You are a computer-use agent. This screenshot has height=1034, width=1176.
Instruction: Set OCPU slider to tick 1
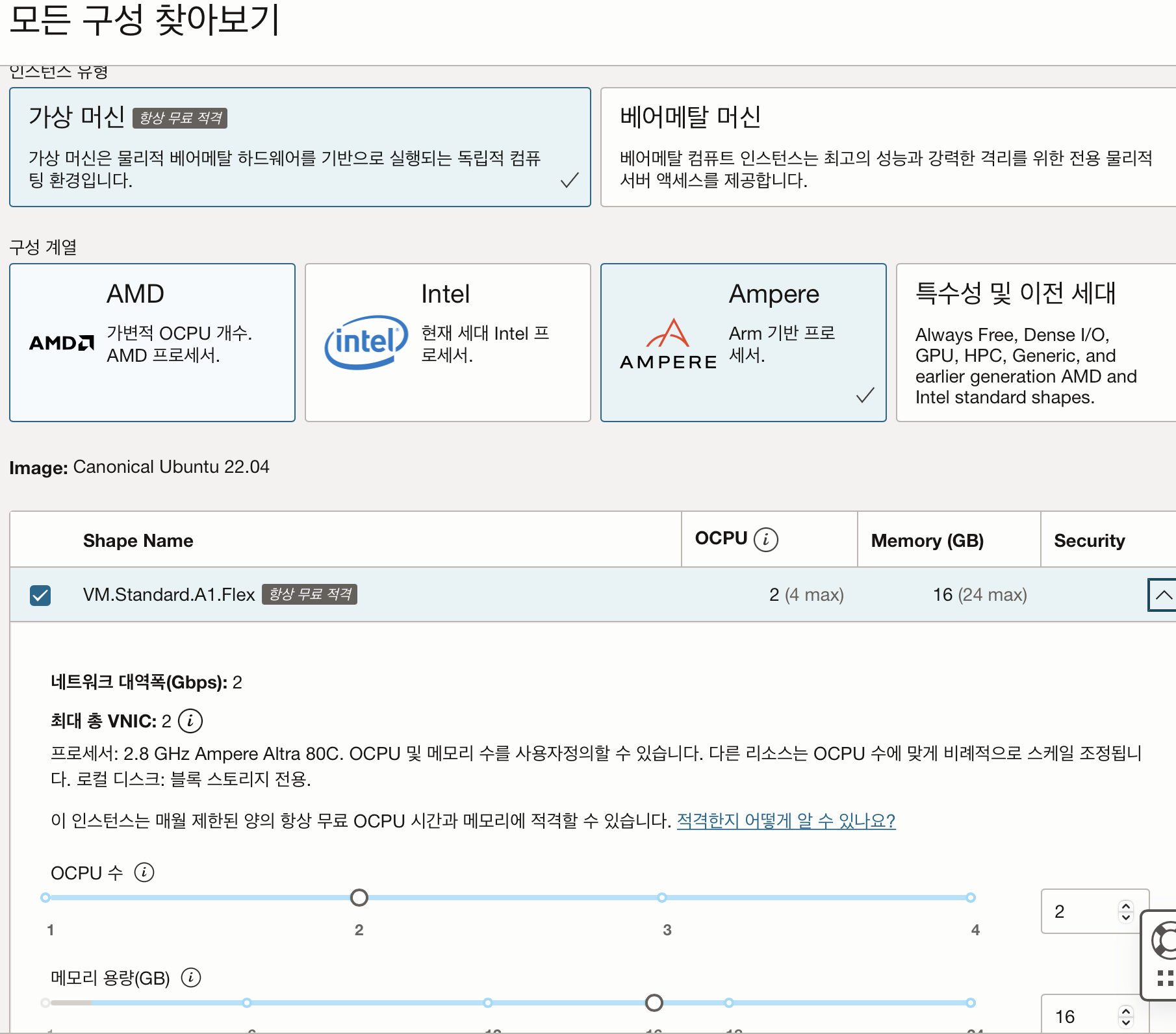(x=45, y=898)
